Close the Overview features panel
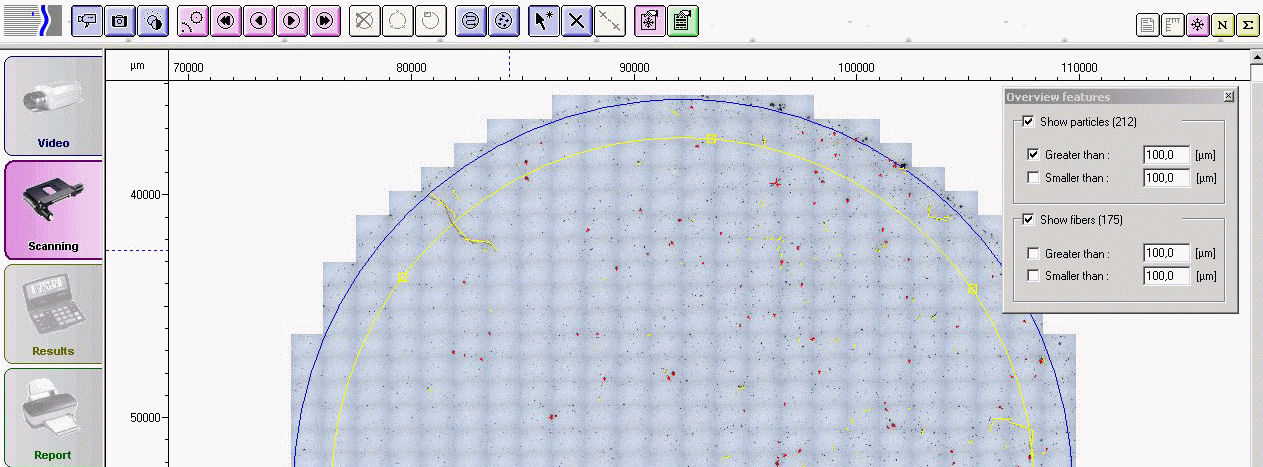Image resolution: width=1263 pixels, height=467 pixels. 1228,96
